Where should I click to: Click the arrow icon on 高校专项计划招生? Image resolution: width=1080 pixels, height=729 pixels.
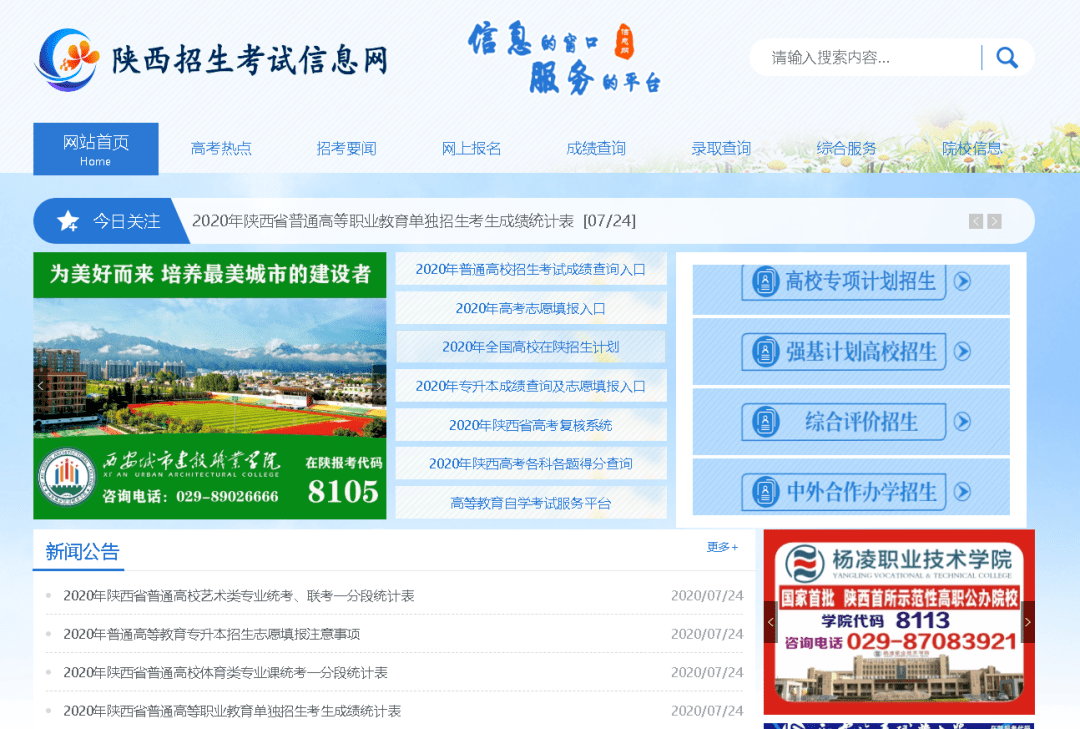click(962, 281)
